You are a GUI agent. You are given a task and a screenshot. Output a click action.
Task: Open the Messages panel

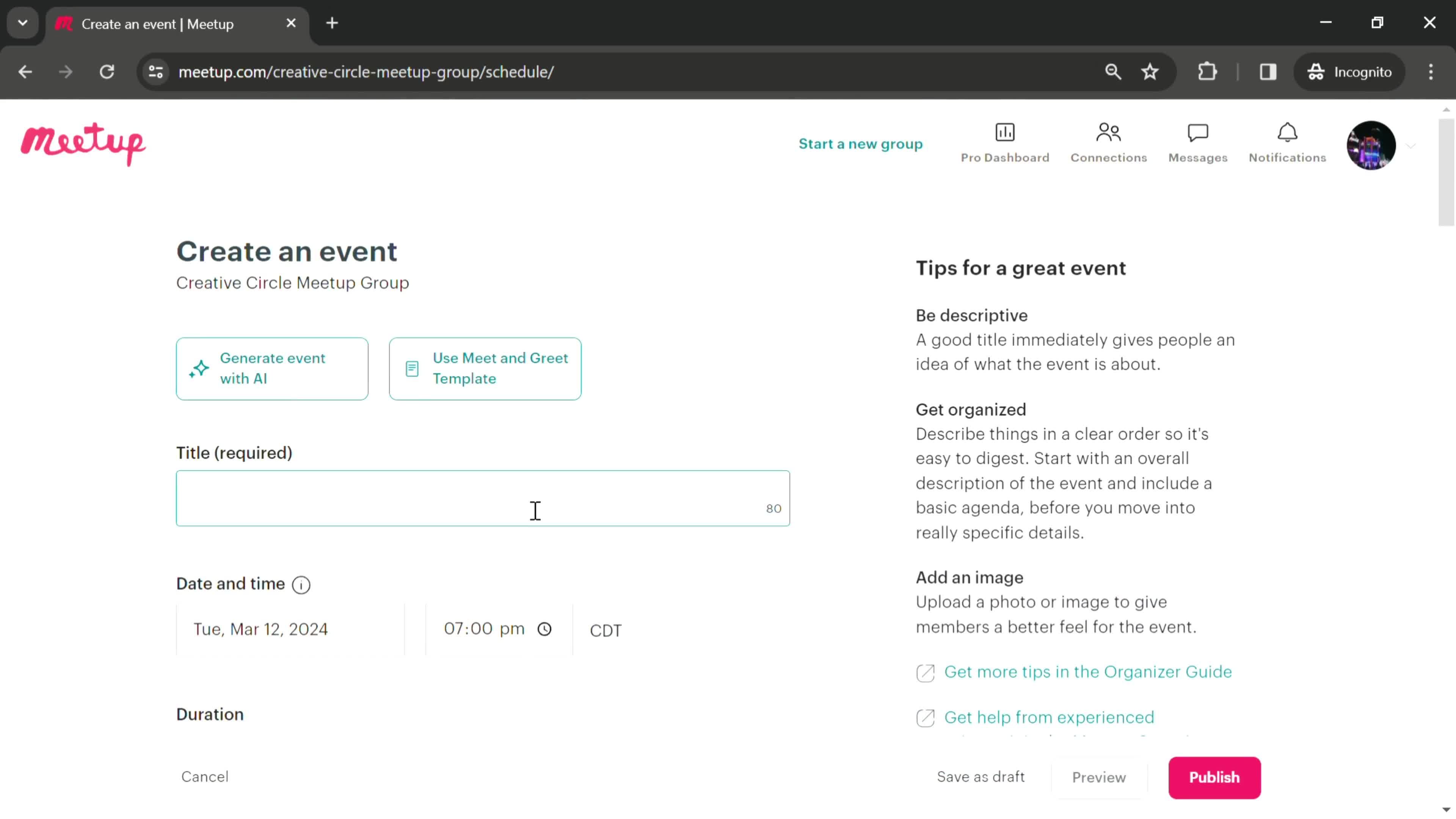click(1197, 143)
